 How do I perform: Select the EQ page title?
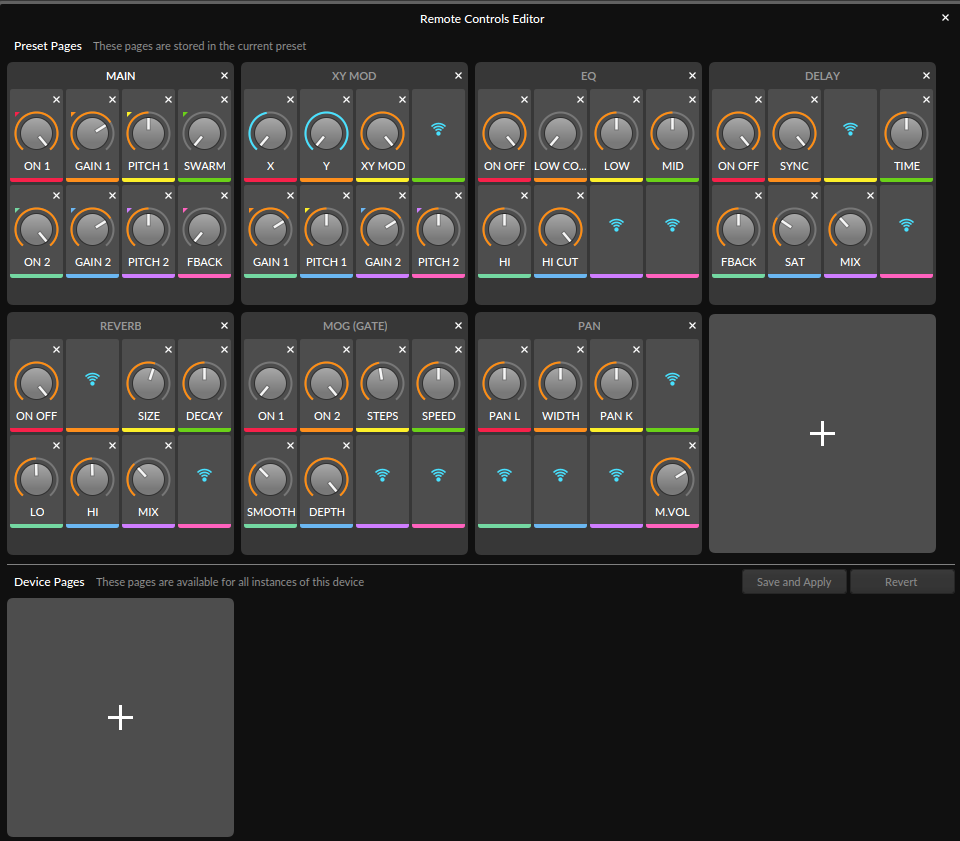(588, 76)
